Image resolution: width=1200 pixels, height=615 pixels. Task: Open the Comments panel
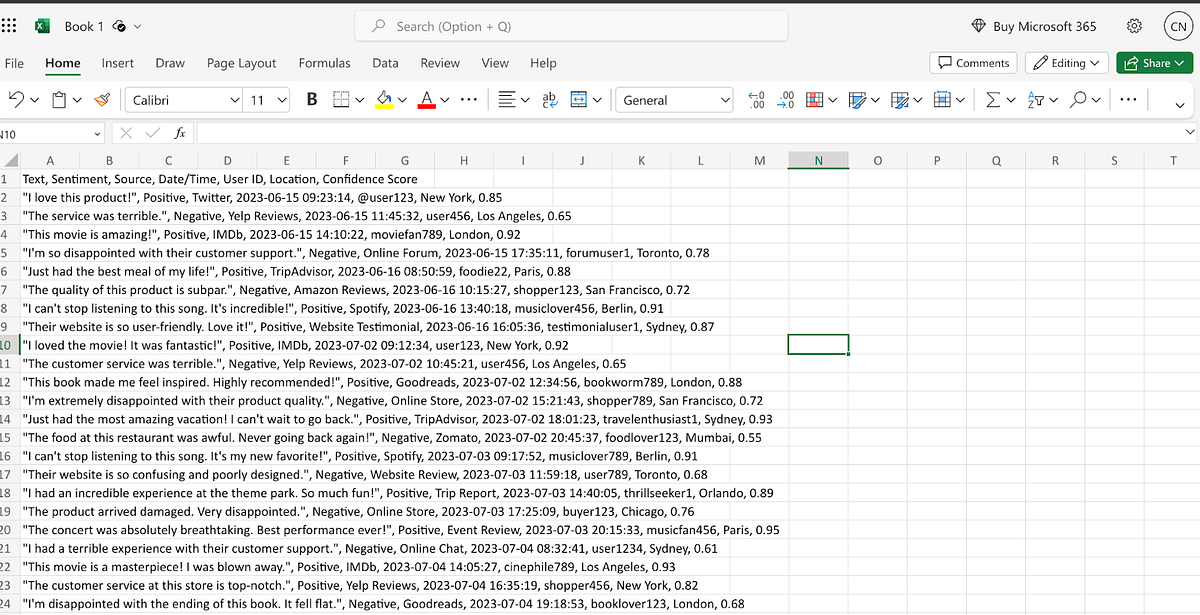tap(972, 62)
